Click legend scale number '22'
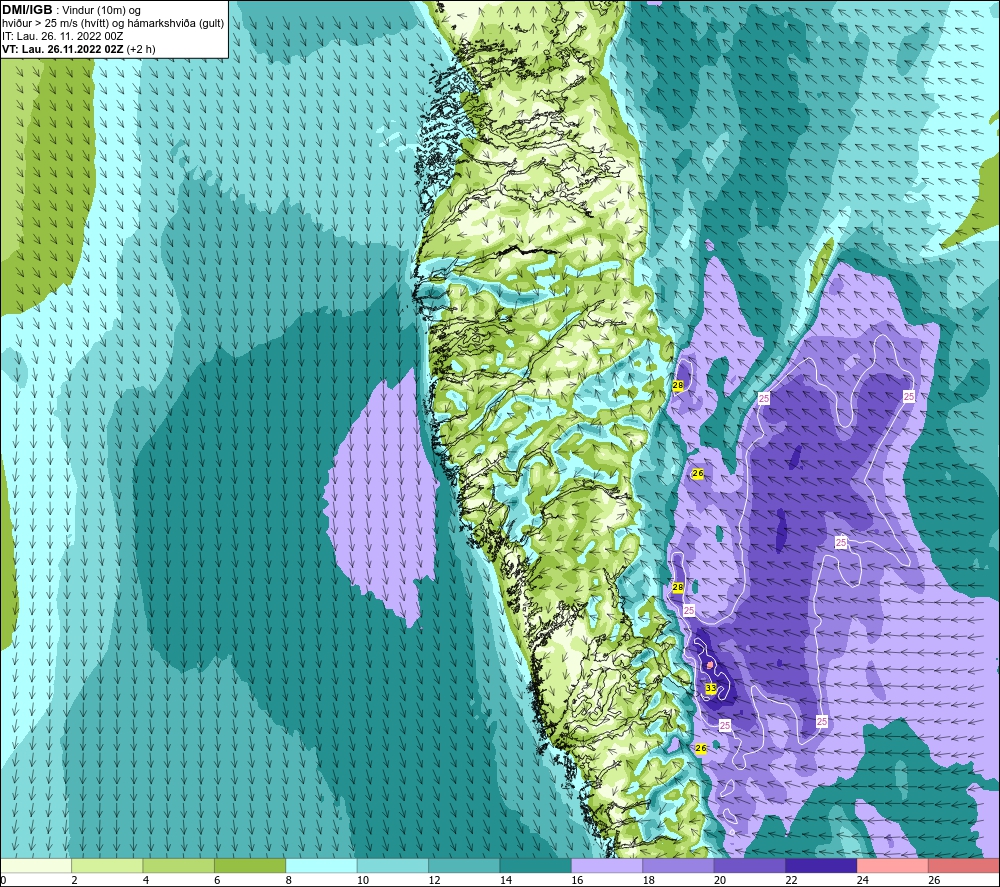 tap(791, 880)
